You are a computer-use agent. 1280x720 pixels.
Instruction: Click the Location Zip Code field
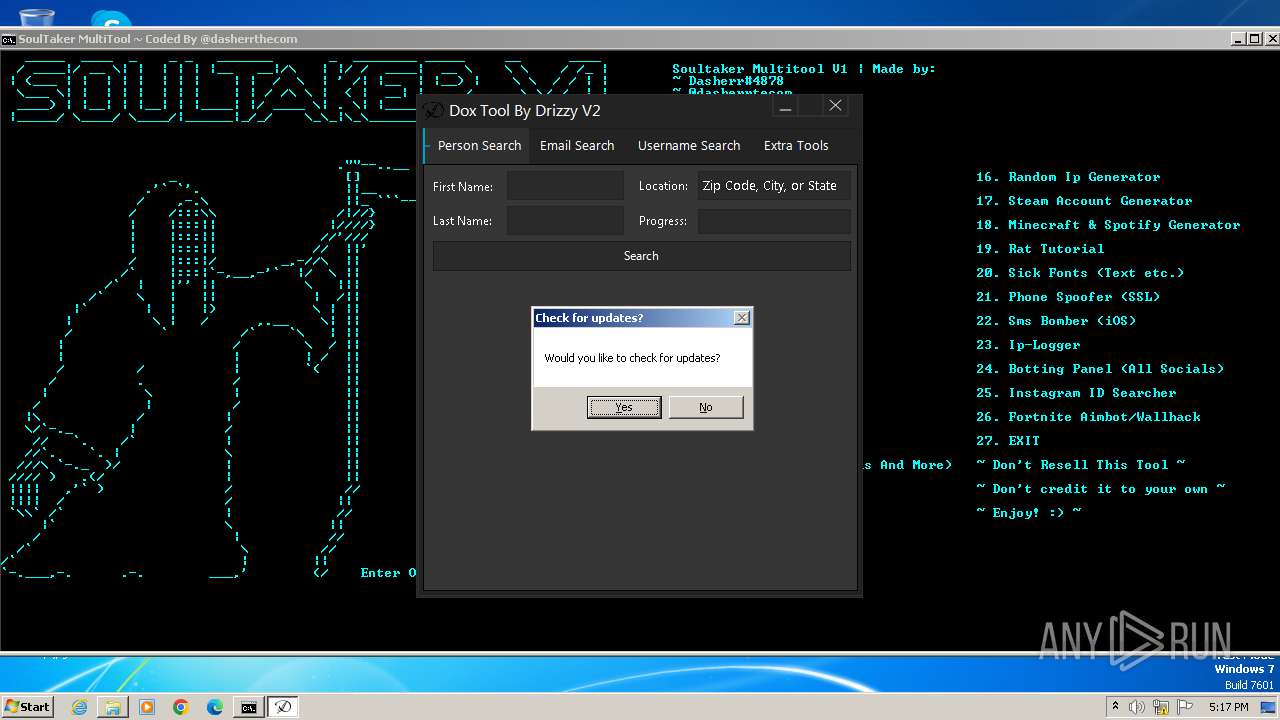click(x=774, y=186)
